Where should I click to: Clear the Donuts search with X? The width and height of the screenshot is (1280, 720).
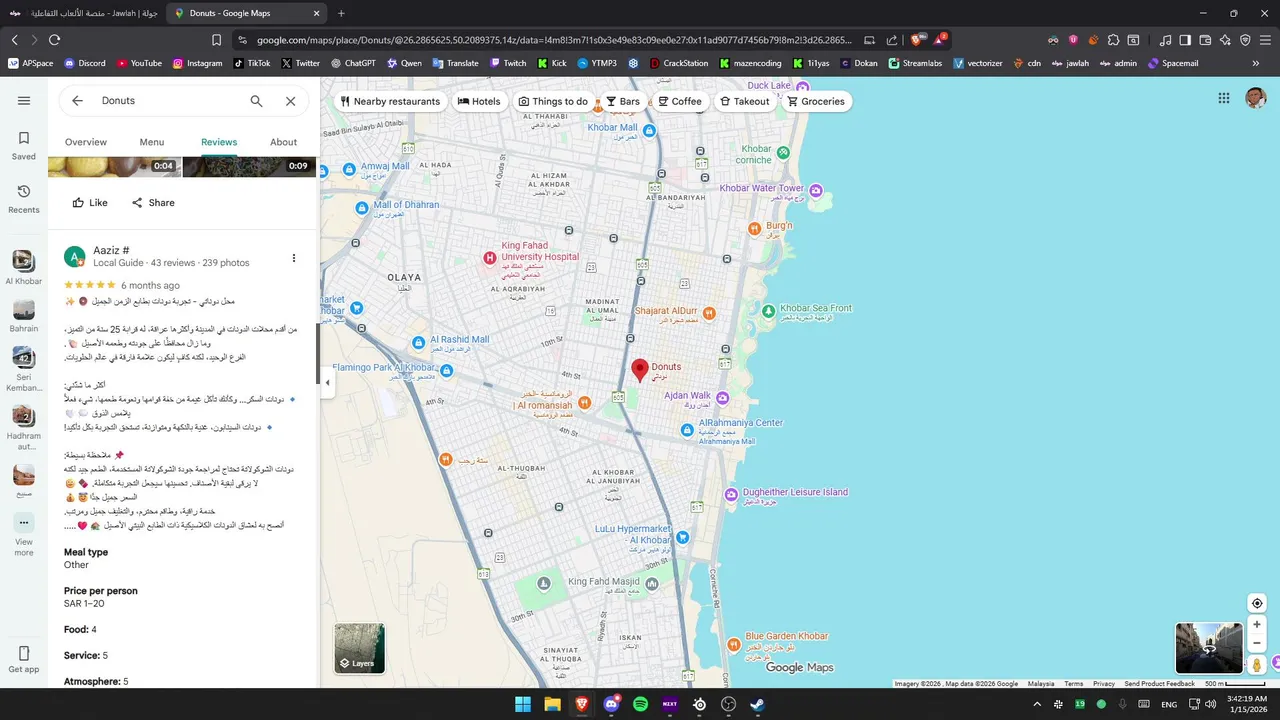tap(290, 101)
